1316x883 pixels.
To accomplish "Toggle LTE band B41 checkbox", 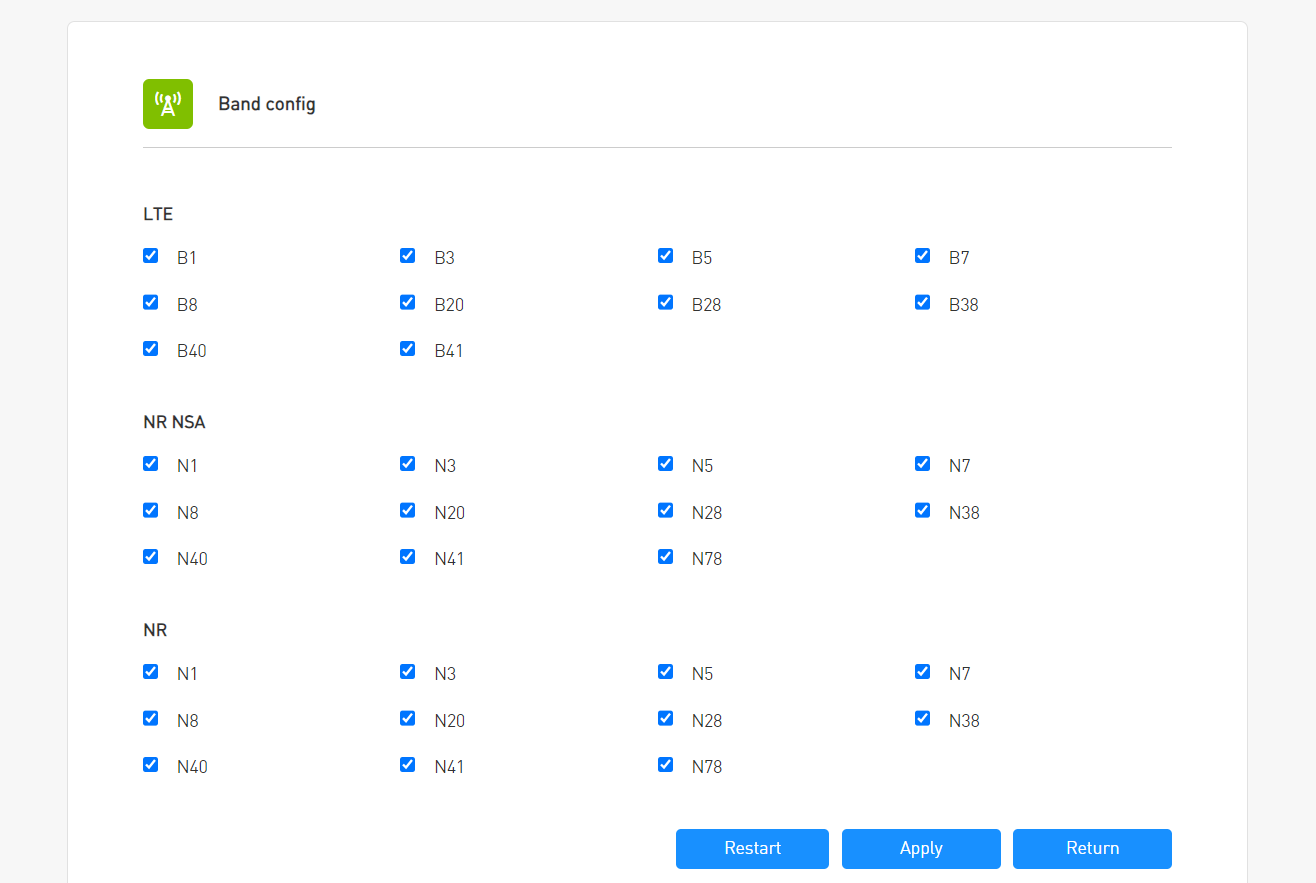I will pyautogui.click(x=408, y=349).
